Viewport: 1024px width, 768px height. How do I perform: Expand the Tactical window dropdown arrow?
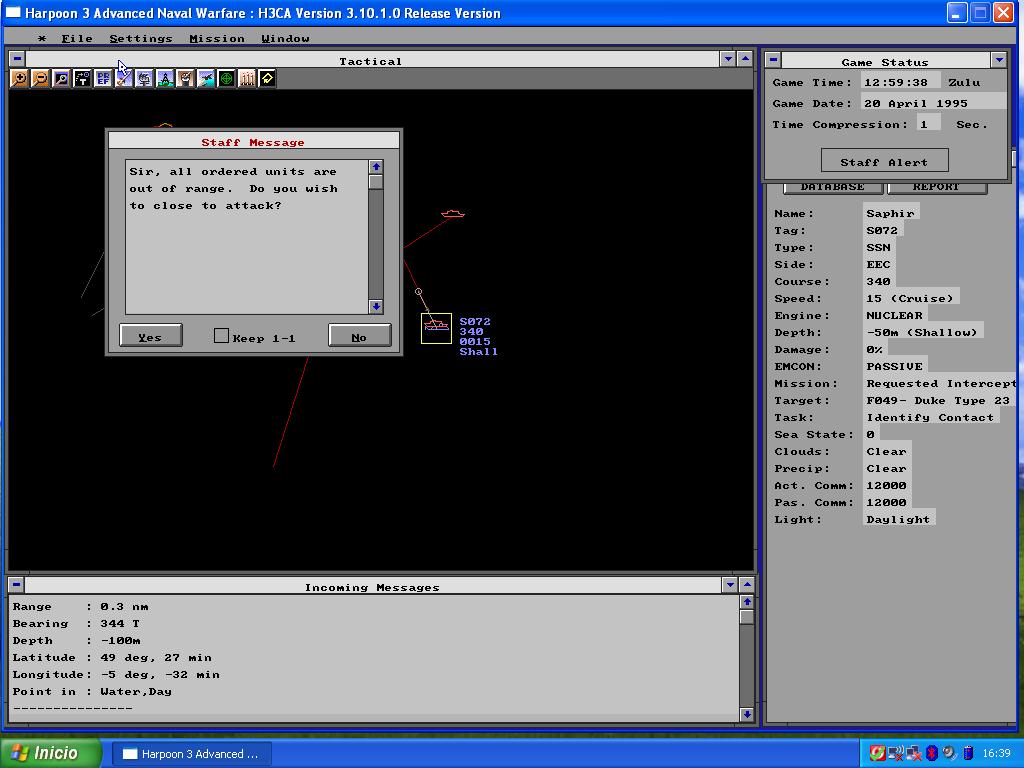pos(728,60)
